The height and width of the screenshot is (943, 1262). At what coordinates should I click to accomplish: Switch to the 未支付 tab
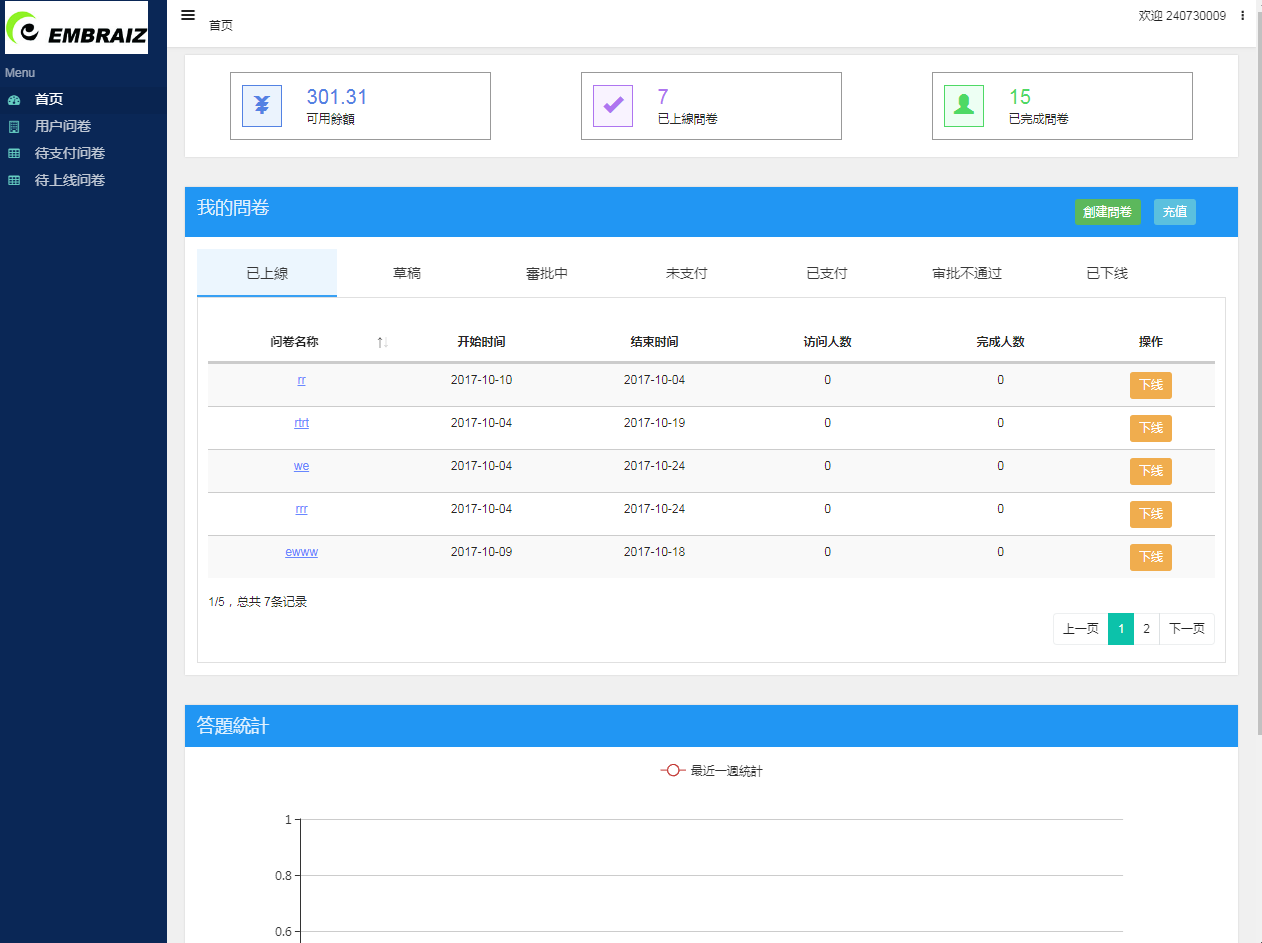687,273
